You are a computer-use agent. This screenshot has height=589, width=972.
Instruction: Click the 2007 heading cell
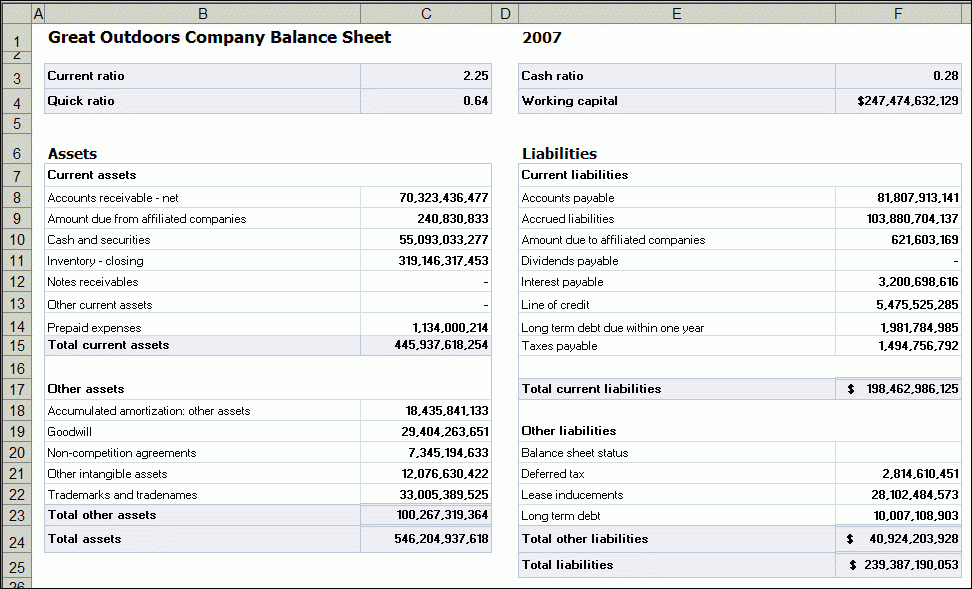(600, 36)
